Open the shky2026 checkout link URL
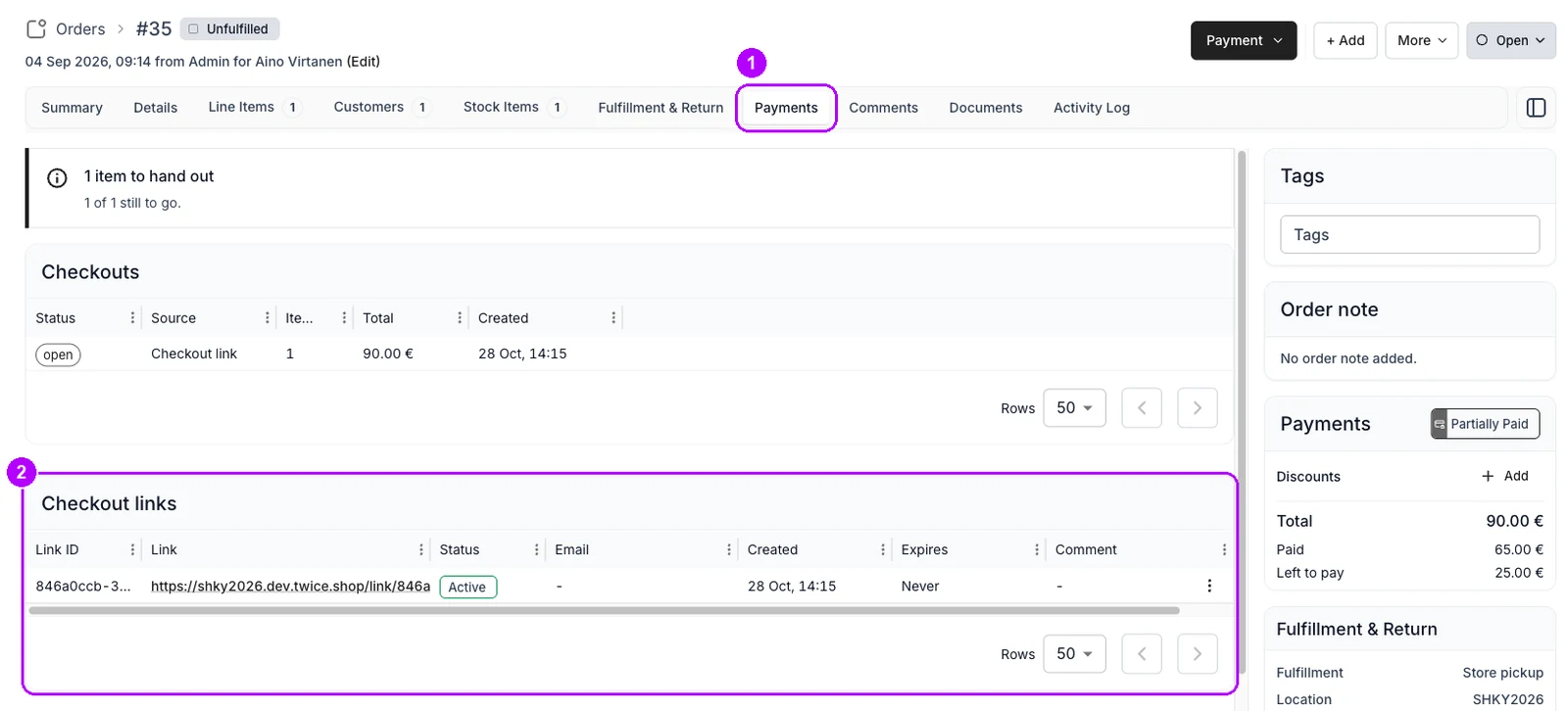The height and width of the screenshot is (711, 1568). pos(290,586)
